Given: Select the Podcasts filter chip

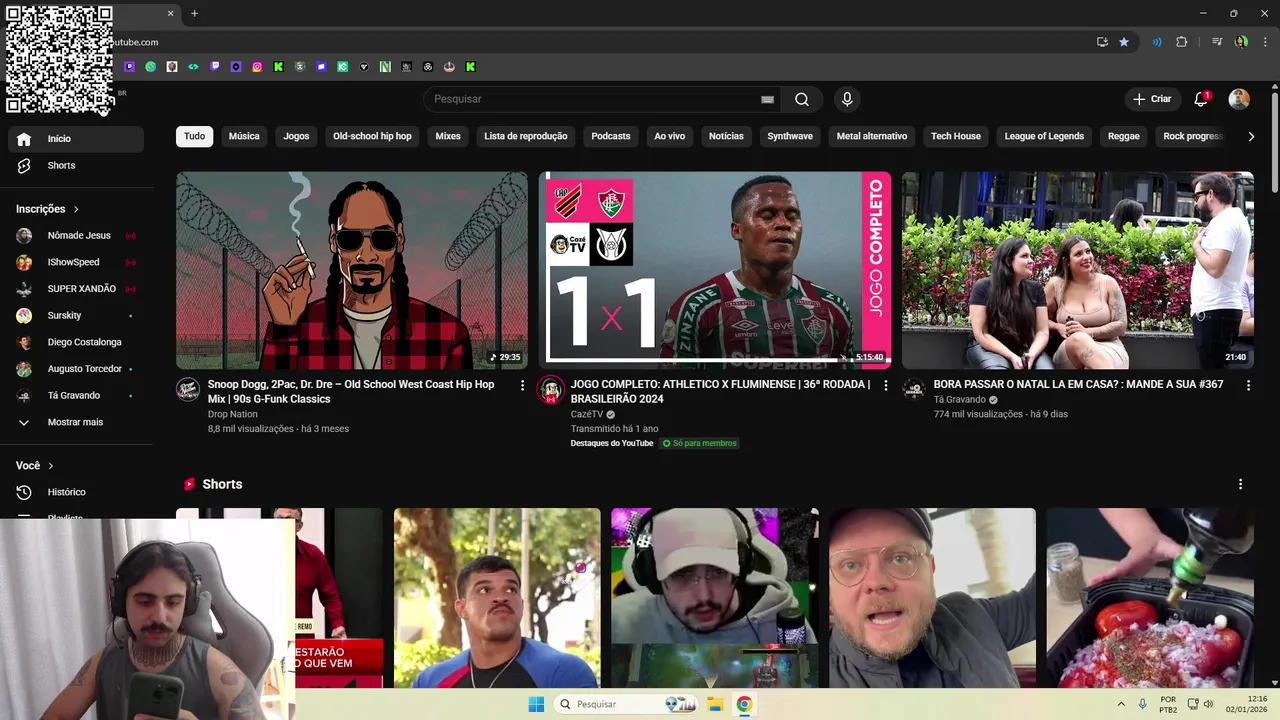Looking at the screenshot, I should [611, 136].
